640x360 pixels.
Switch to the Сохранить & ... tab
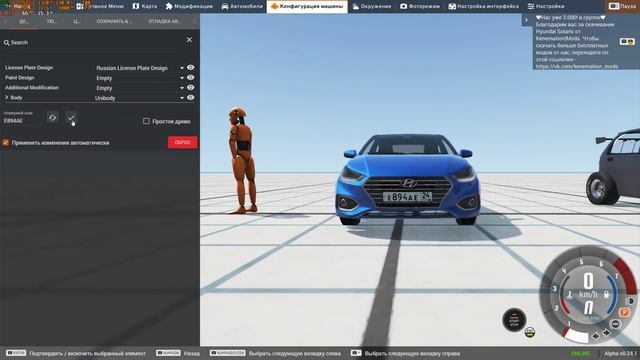point(114,21)
